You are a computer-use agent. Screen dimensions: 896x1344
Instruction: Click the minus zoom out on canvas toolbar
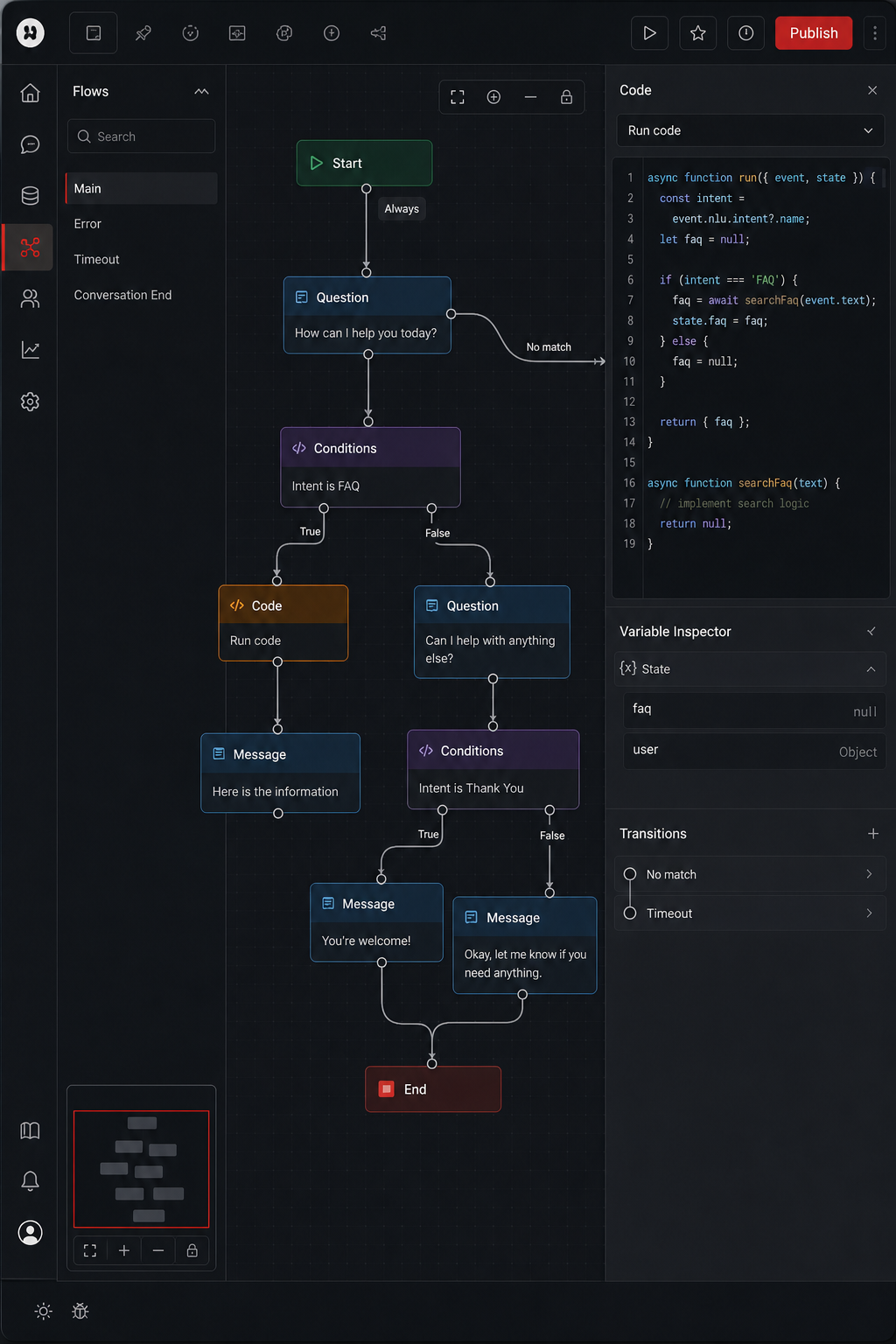[530, 97]
